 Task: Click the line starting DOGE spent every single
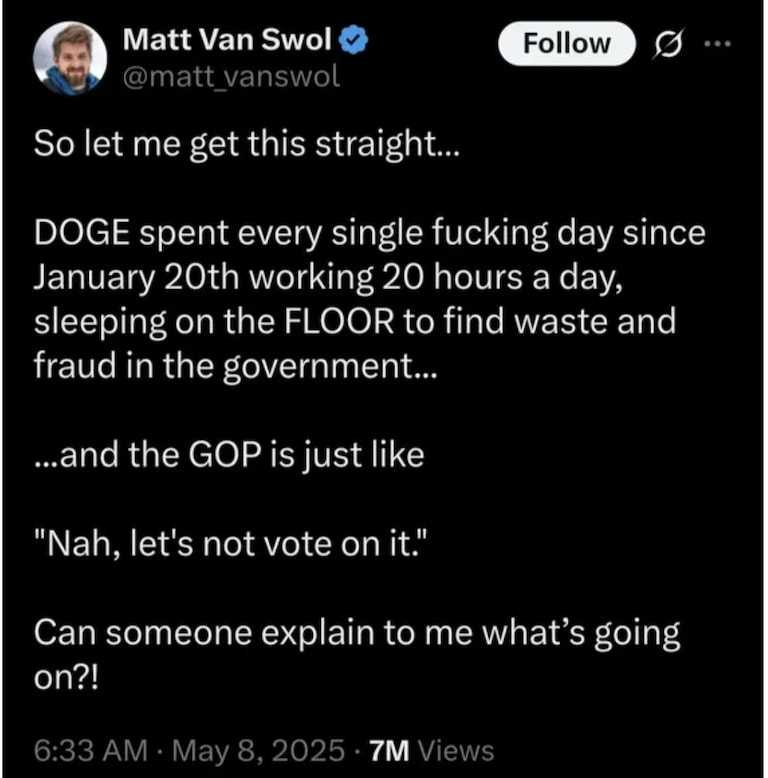(370, 233)
